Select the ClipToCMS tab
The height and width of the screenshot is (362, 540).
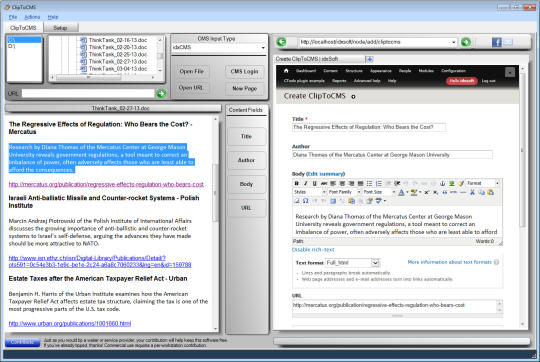pos(23,28)
